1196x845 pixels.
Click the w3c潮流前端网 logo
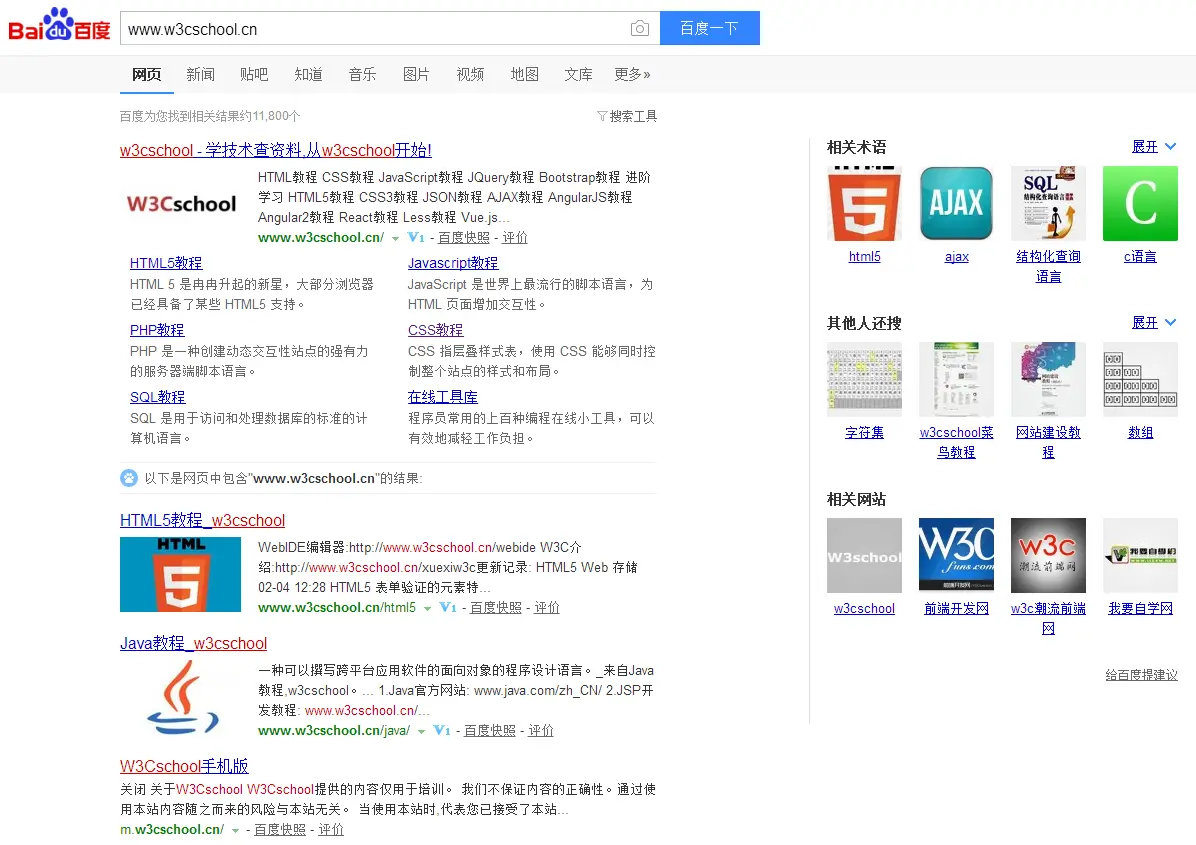coord(1048,555)
